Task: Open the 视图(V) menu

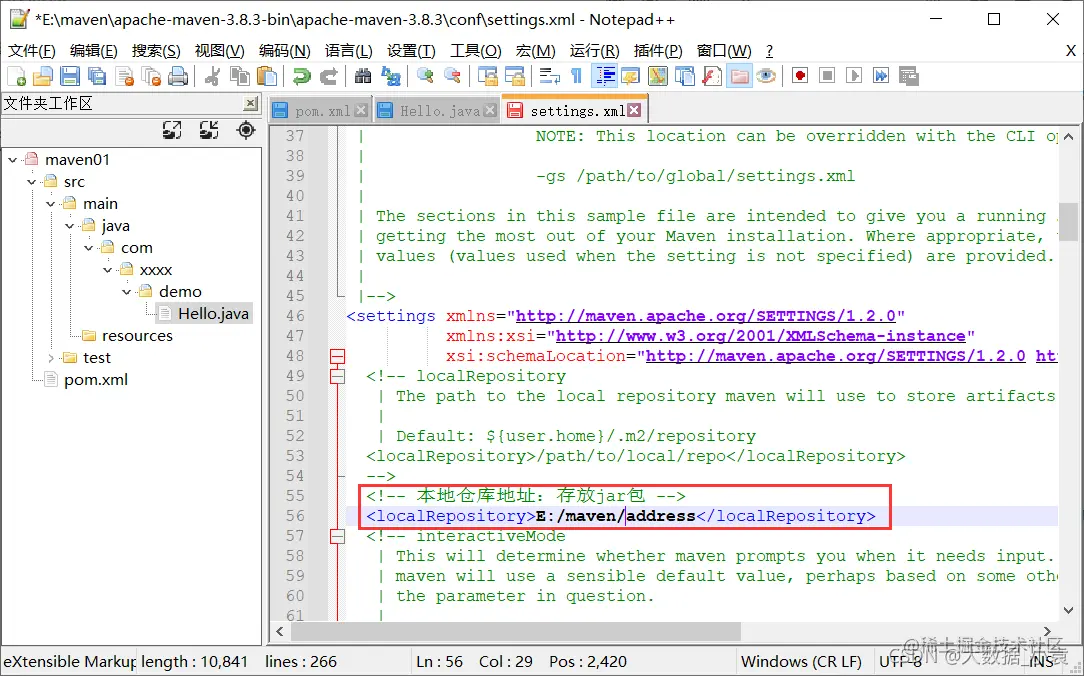Action: (x=219, y=50)
